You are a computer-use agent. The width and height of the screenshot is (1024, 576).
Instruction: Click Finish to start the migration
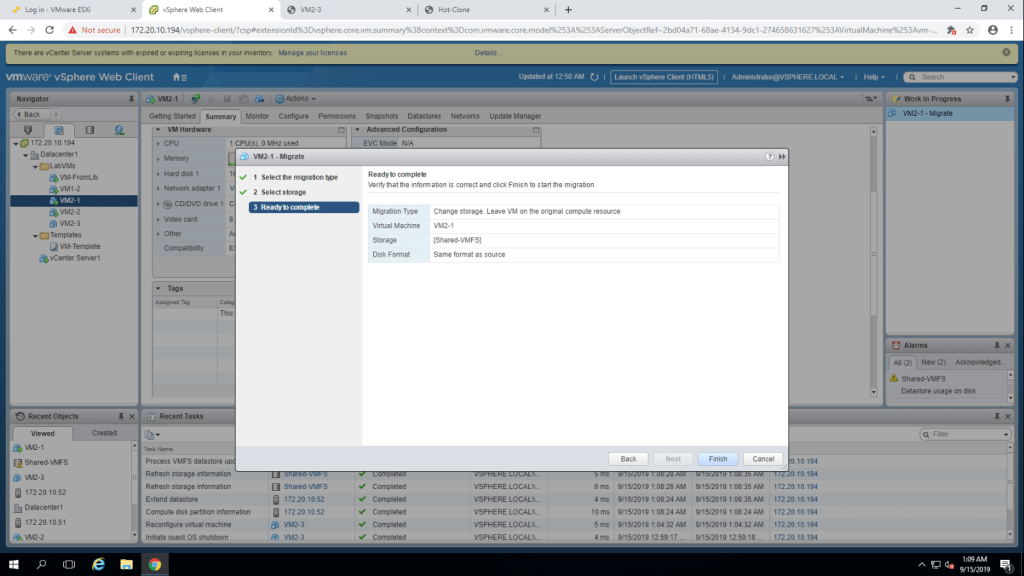click(717, 459)
